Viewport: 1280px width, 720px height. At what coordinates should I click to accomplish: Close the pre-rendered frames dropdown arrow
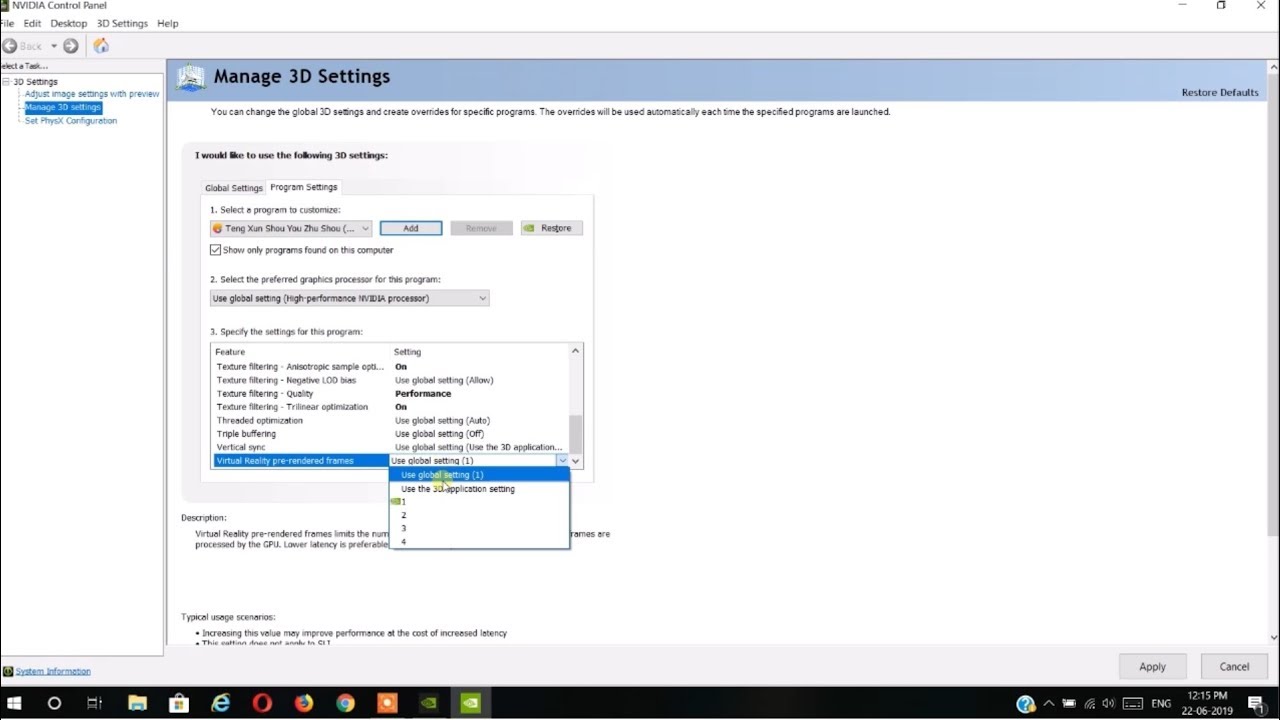(x=562, y=461)
